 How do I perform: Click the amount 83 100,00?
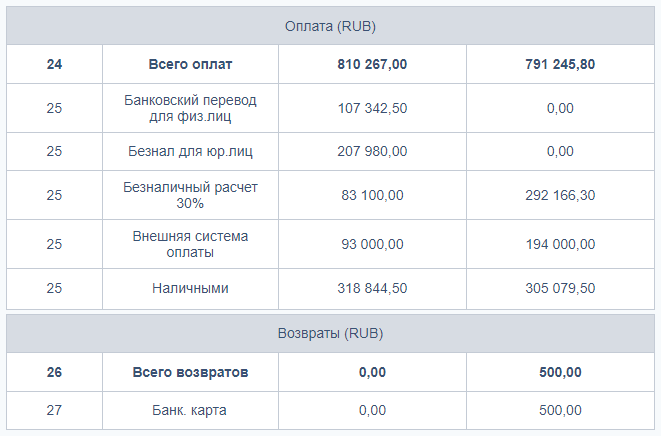point(372,195)
